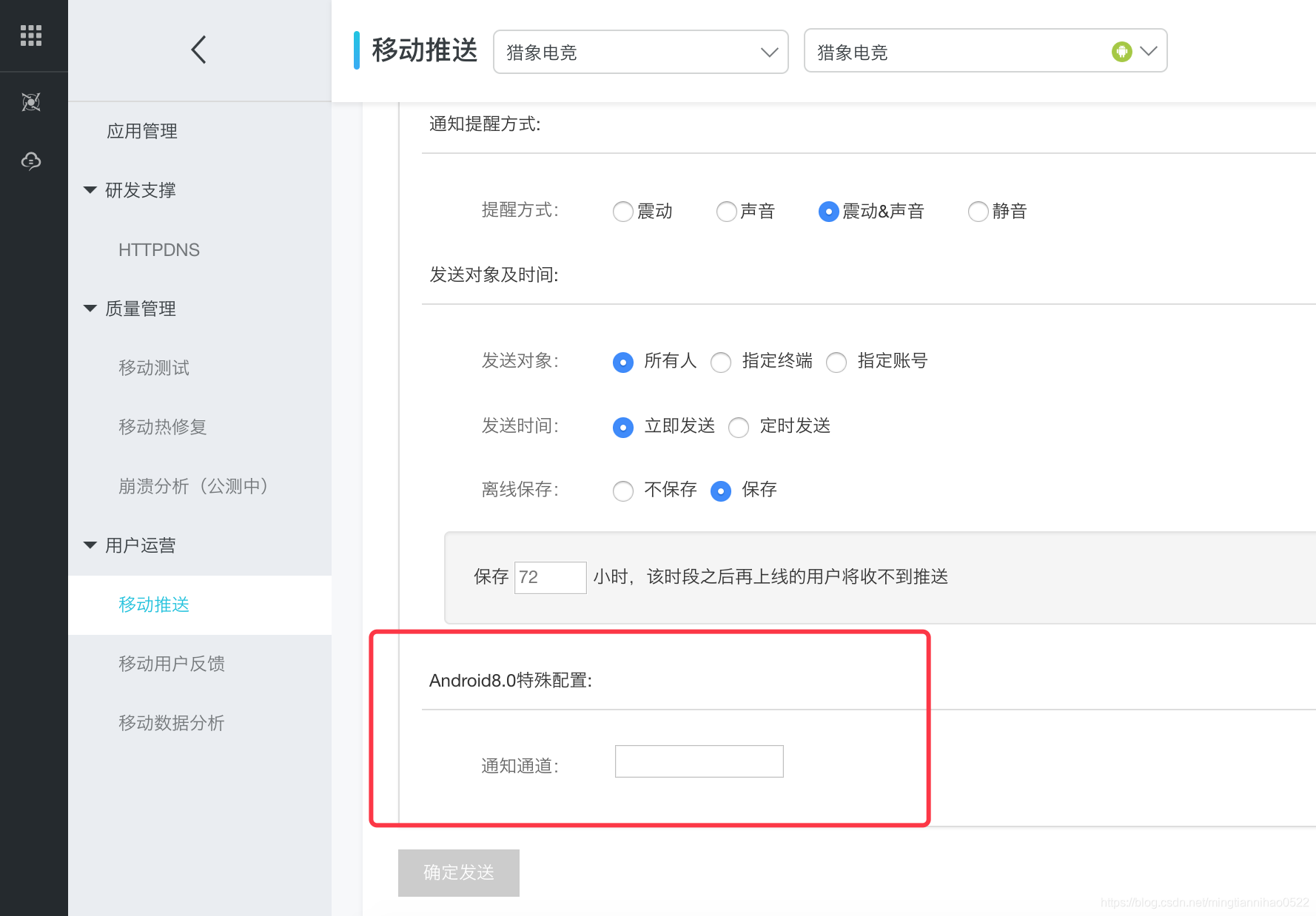This screenshot has width=1316, height=916.
Task: Open 移动测试 menu item
Action: 154,368
